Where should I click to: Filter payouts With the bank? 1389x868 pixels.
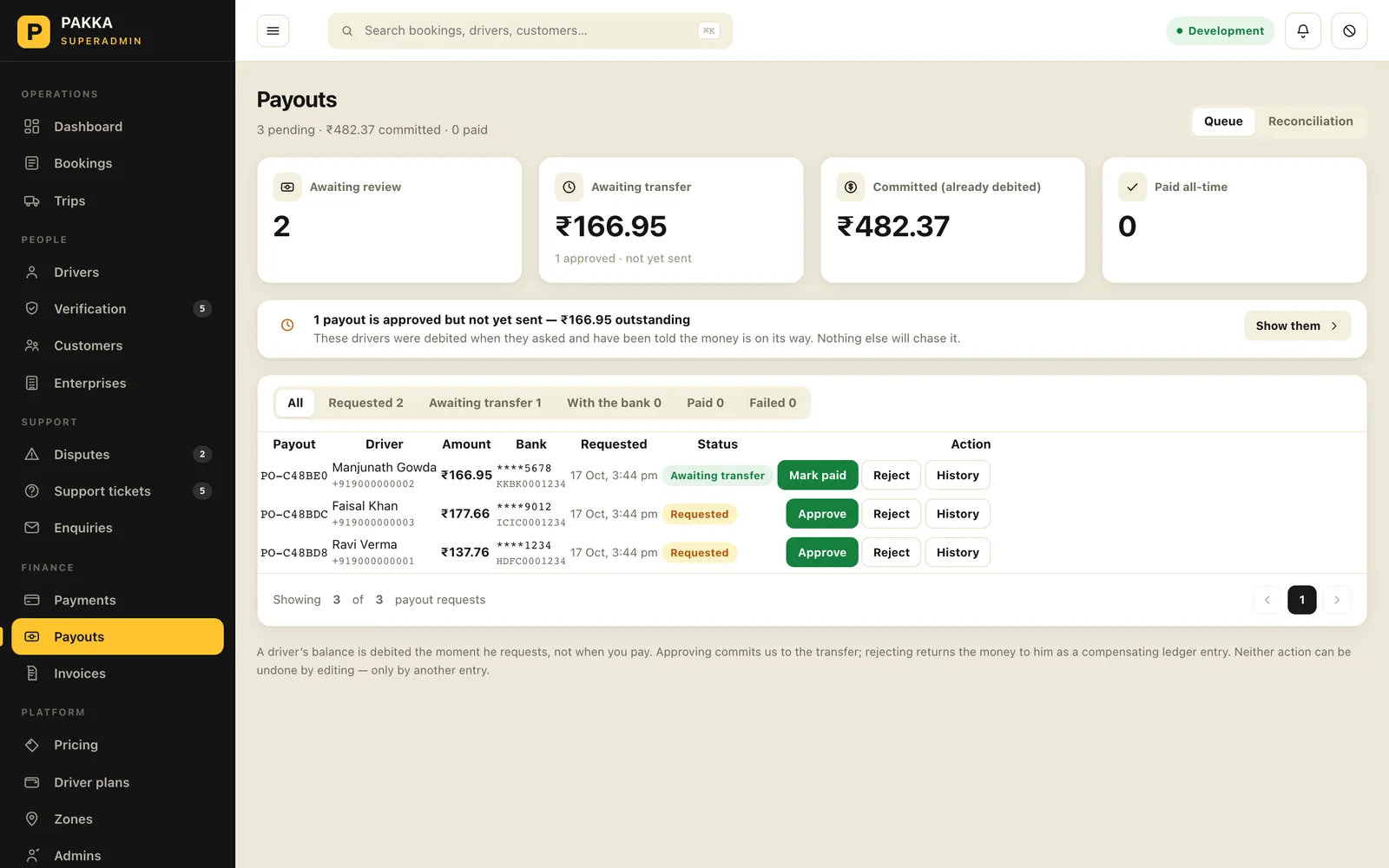click(614, 403)
